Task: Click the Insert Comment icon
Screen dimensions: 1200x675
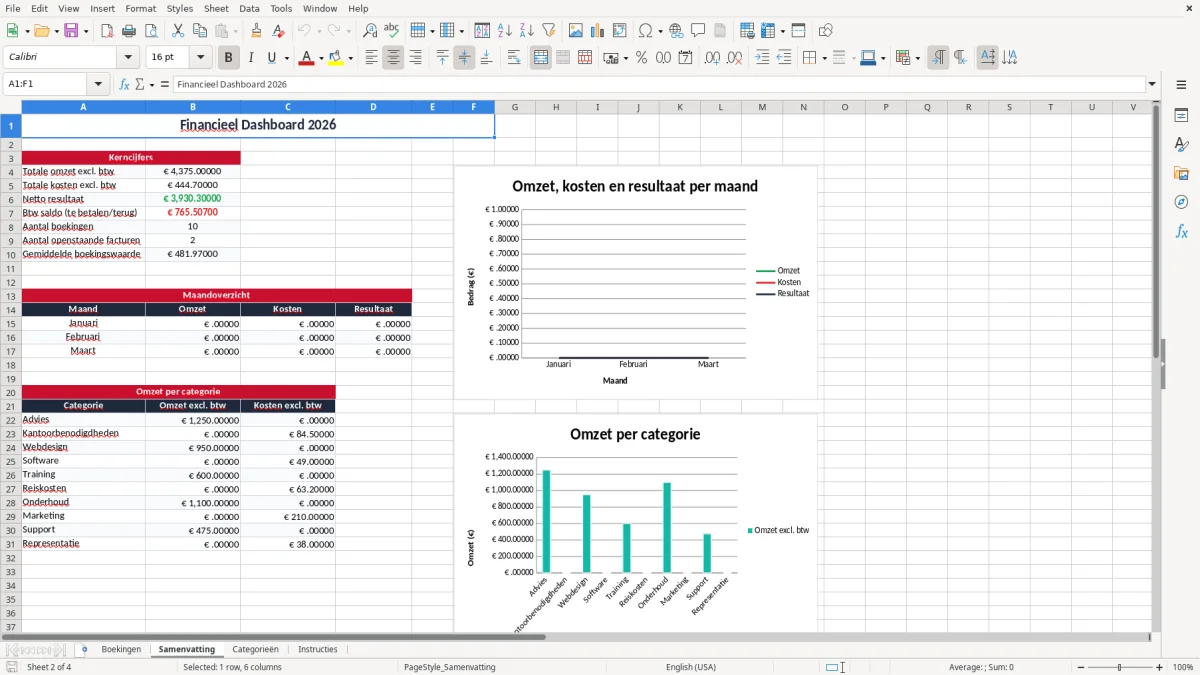Action: pos(698,31)
